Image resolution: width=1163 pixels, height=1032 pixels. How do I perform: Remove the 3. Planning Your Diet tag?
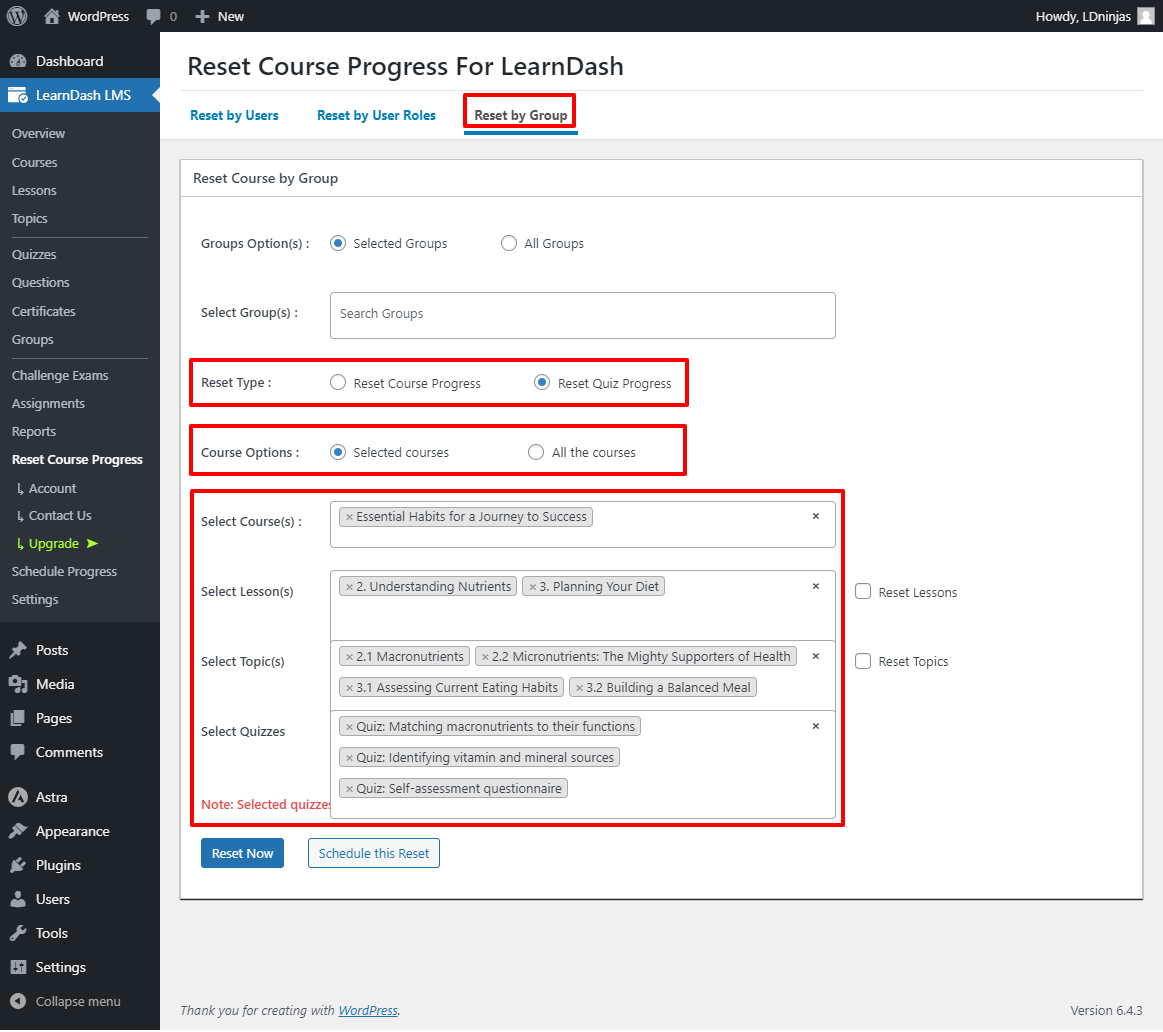tap(533, 588)
